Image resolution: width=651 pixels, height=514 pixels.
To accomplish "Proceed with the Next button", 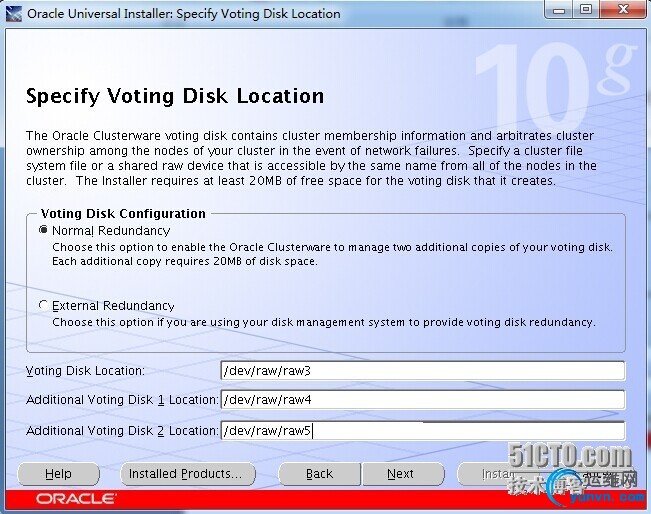I will pyautogui.click(x=403, y=474).
